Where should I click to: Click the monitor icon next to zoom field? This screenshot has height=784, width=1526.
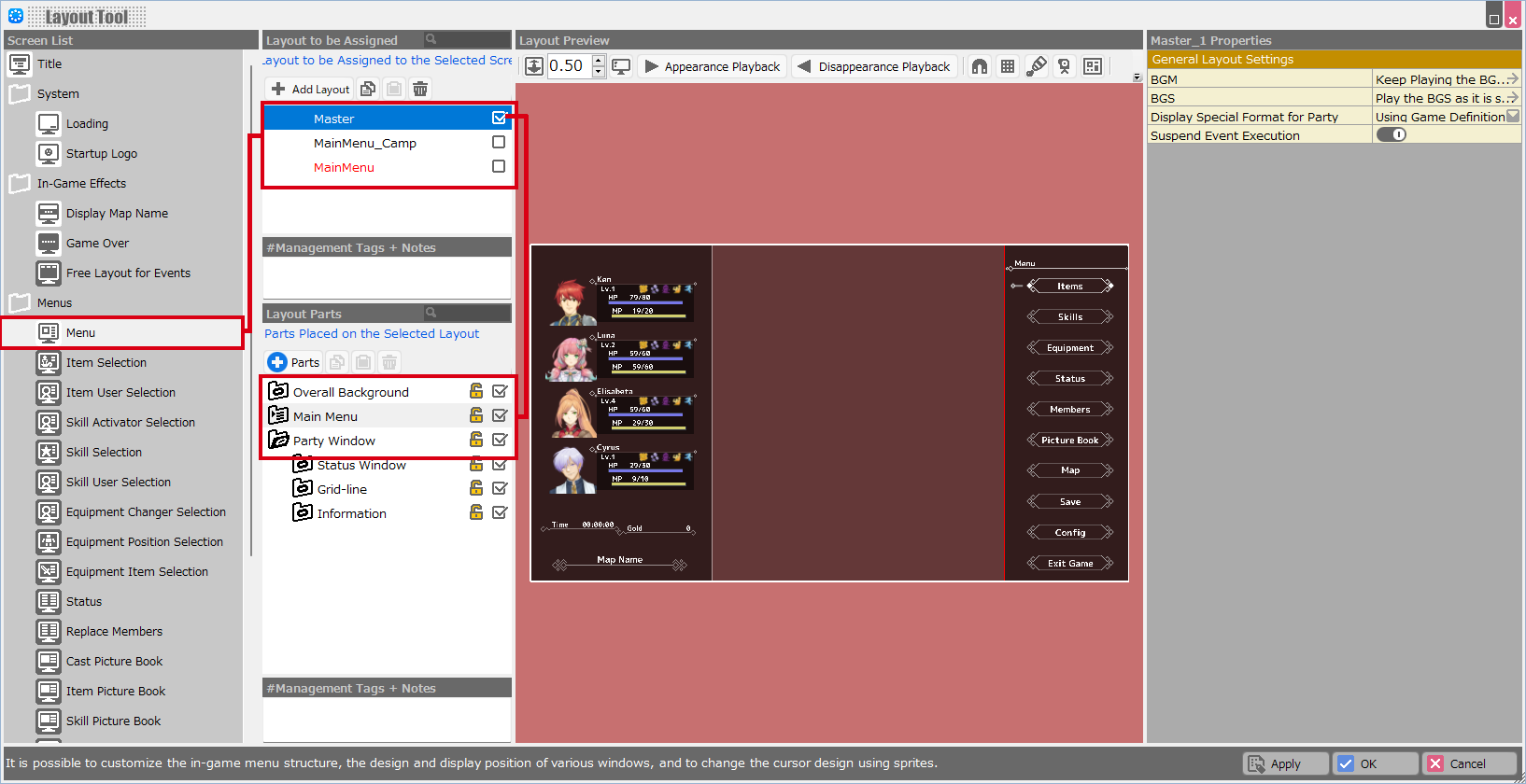621,66
